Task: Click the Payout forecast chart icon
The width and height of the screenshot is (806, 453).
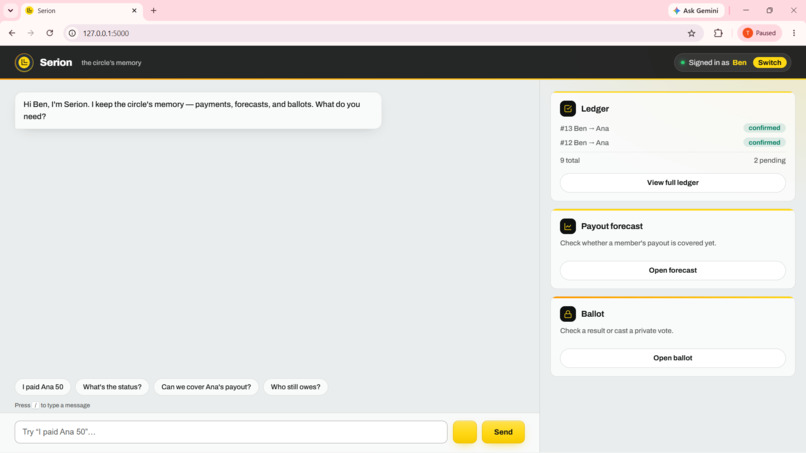Action: pos(567,226)
